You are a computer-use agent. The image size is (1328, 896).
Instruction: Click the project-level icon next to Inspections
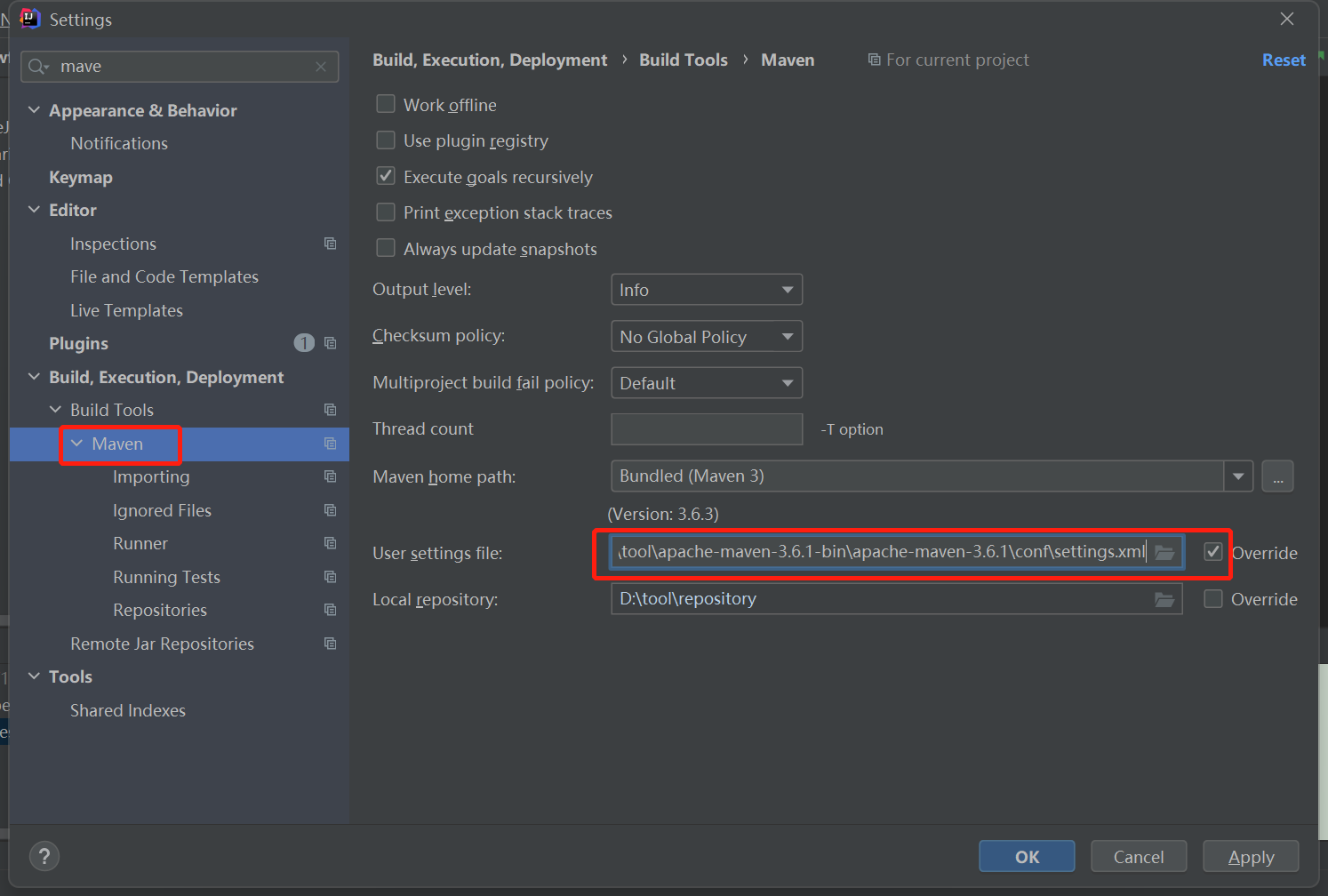click(331, 244)
